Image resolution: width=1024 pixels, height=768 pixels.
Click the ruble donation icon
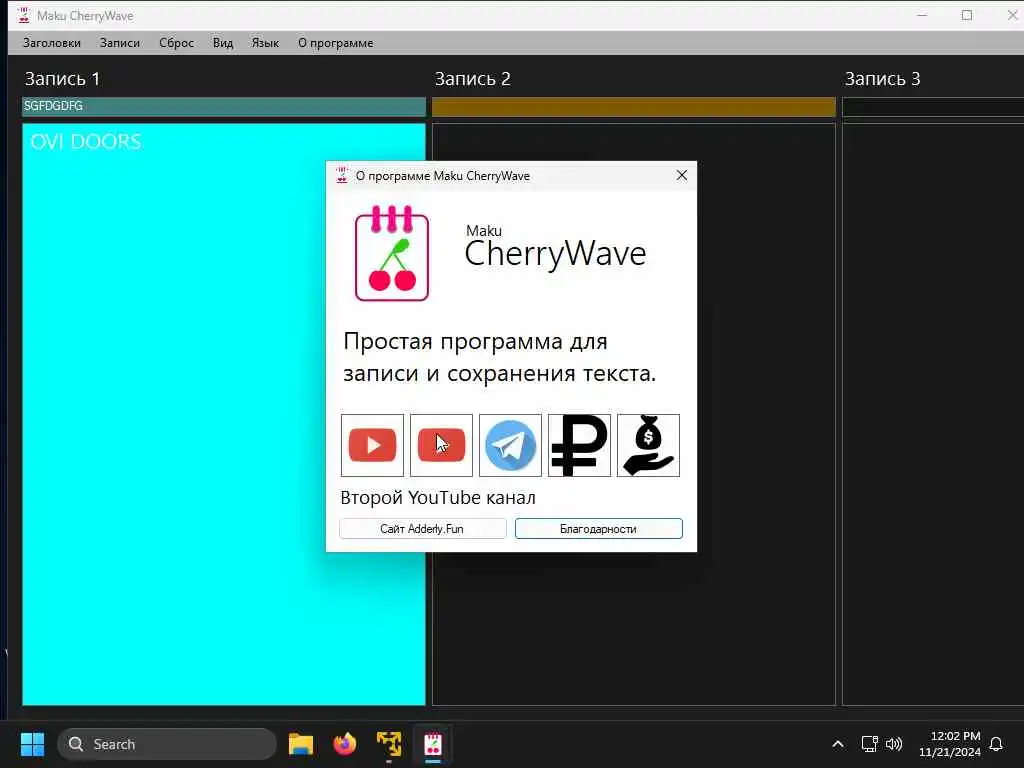pos(579,445)
